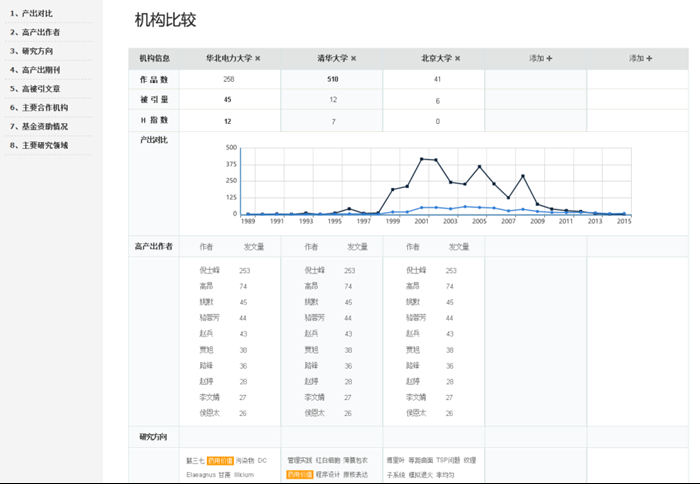Viewport: 700px width, 484px height.
Task: Click the 2005 peak point on dark chart line
Action: (479, 167)
